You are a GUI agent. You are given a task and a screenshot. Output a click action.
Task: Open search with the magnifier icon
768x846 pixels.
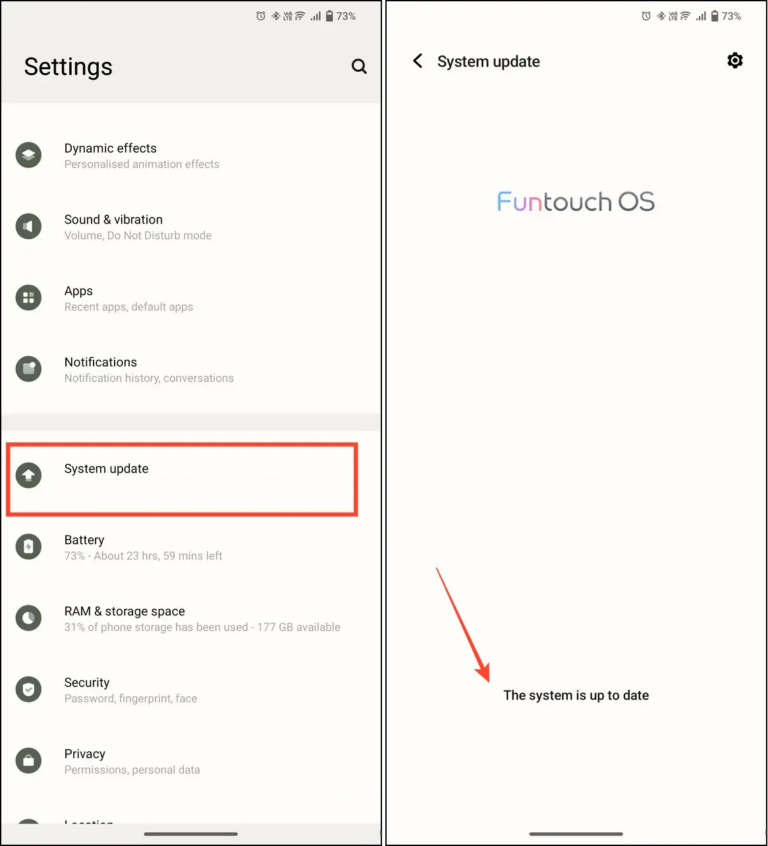359,66
